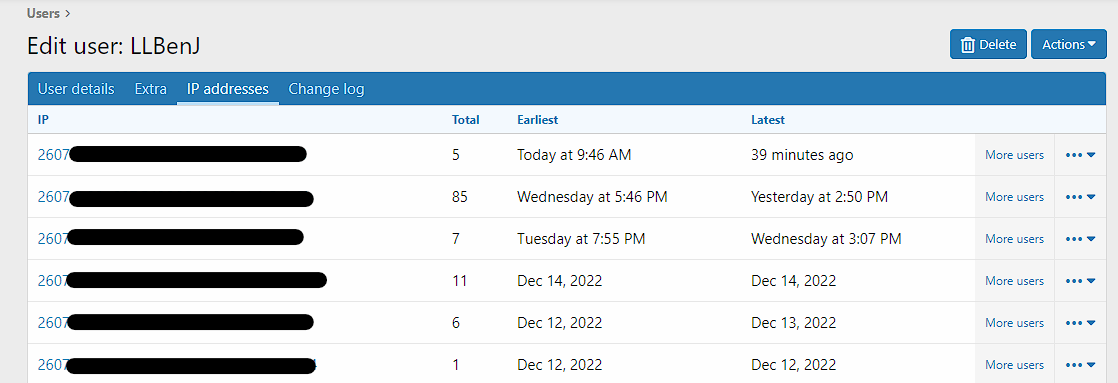Select the Change log tab
This screenshot has width=1118, height=383.
pyautogui.click(x=326, y=89)
